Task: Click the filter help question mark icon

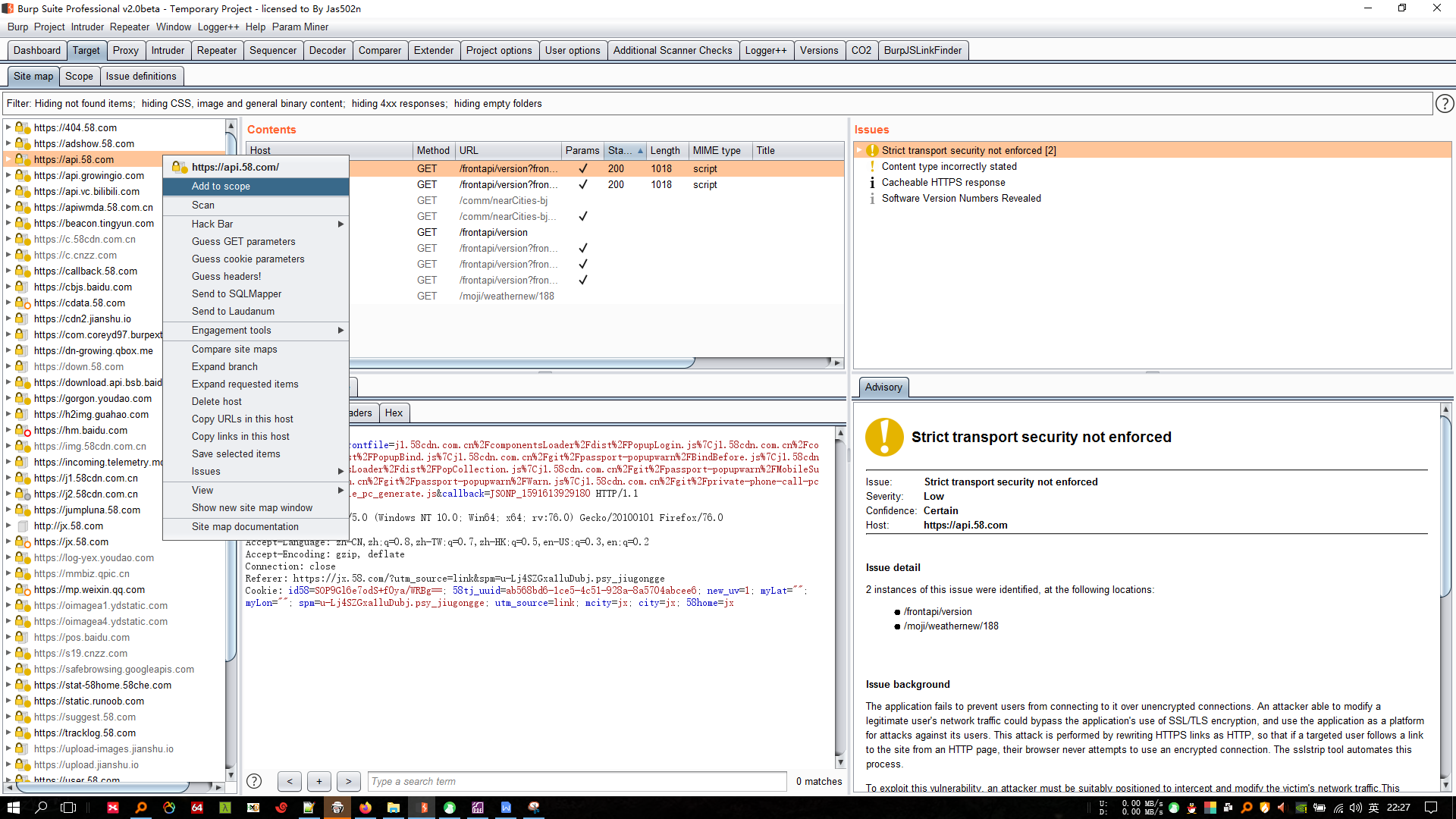Action: click(1445, 103)
